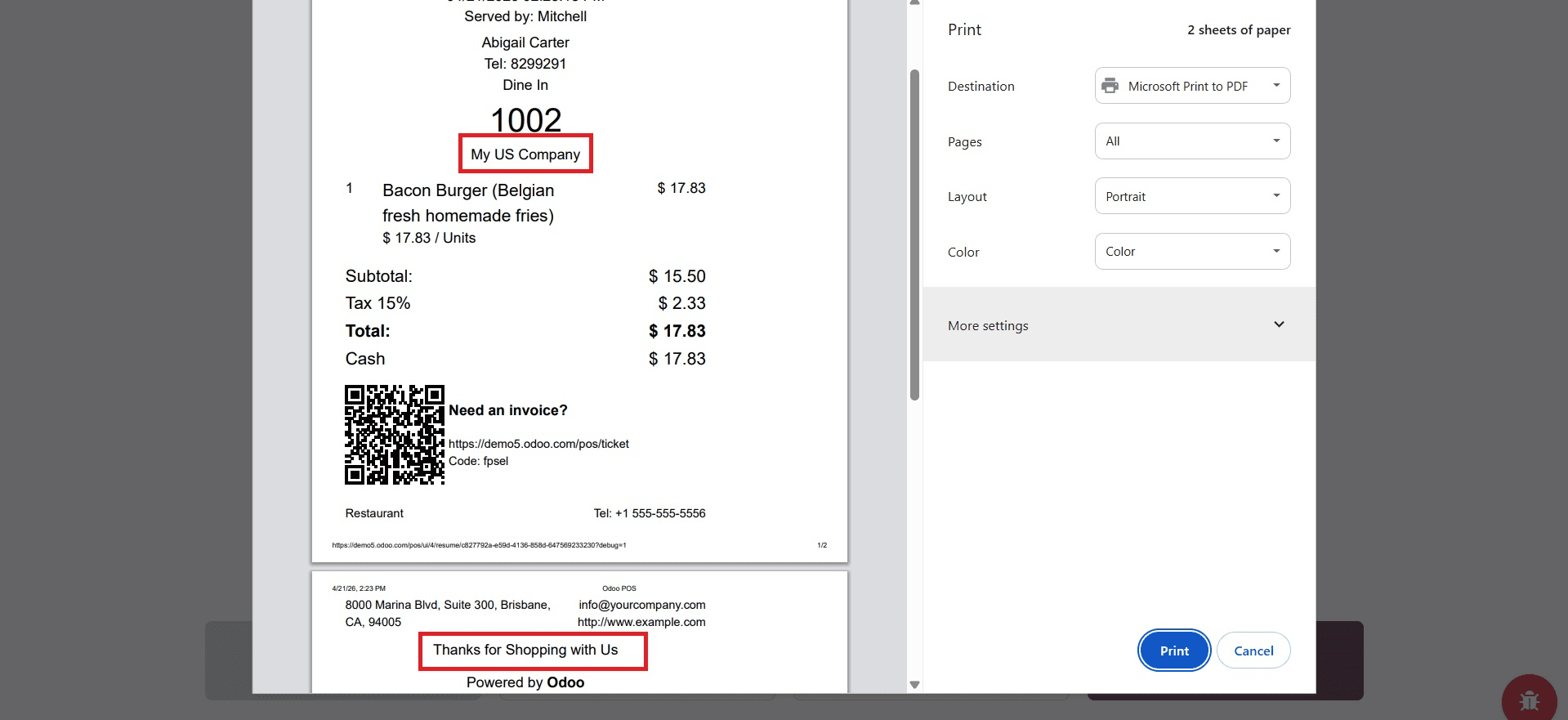This screenshot has height=720, width=1568.
Task: Click the 'Cash' payment label
Action: click(365, 359)
